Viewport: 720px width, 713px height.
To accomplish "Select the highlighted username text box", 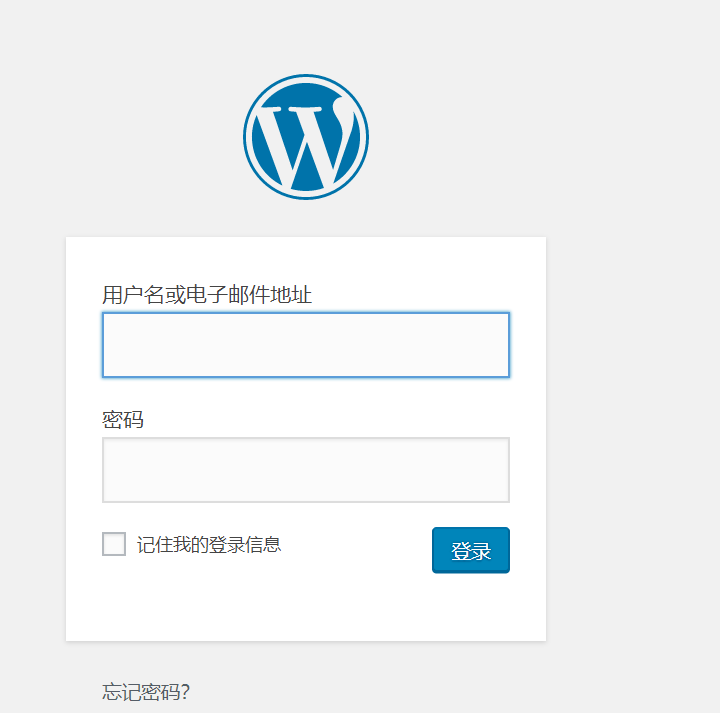I will 306,345.
